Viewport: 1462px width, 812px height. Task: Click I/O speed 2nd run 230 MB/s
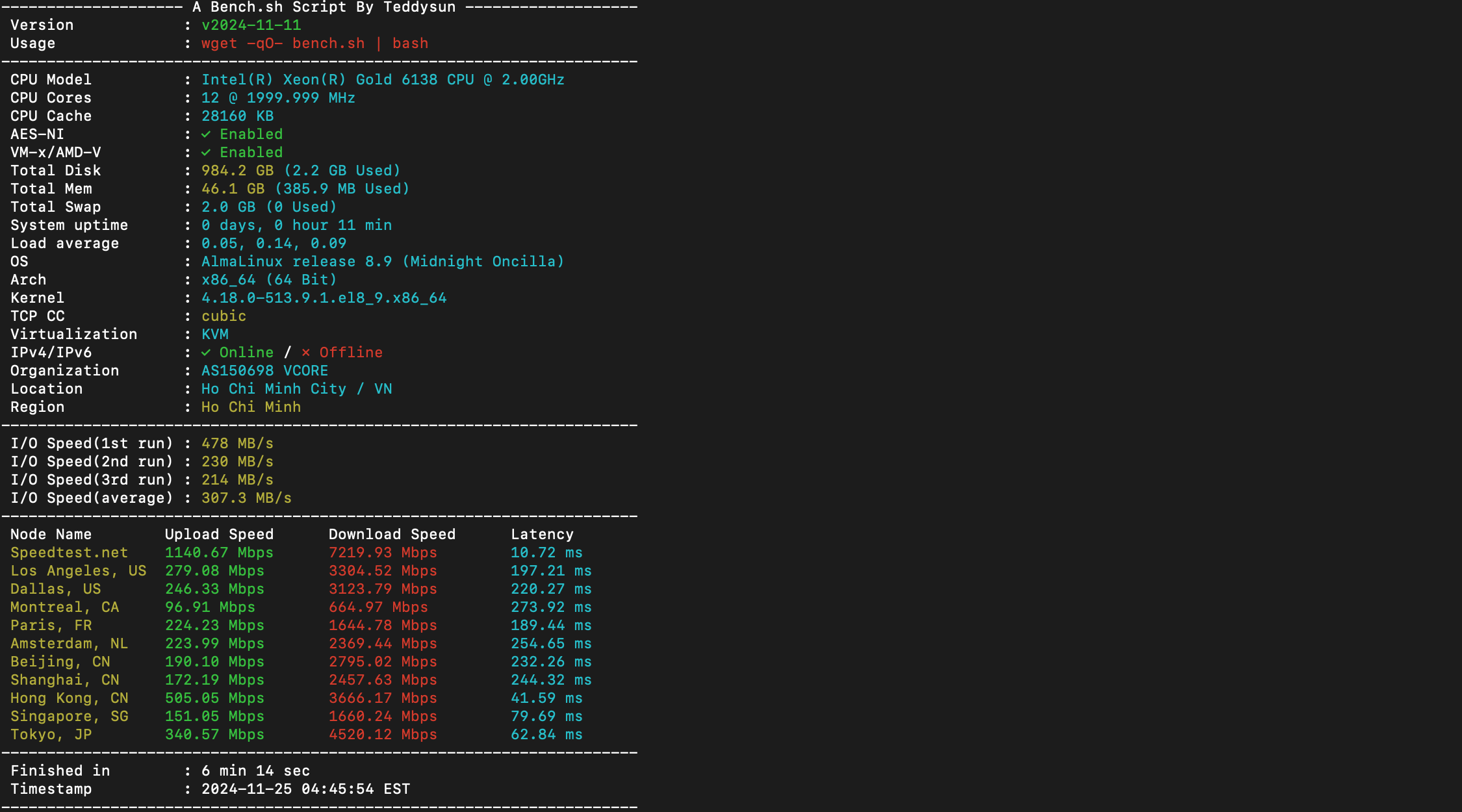tap(237, 461)
